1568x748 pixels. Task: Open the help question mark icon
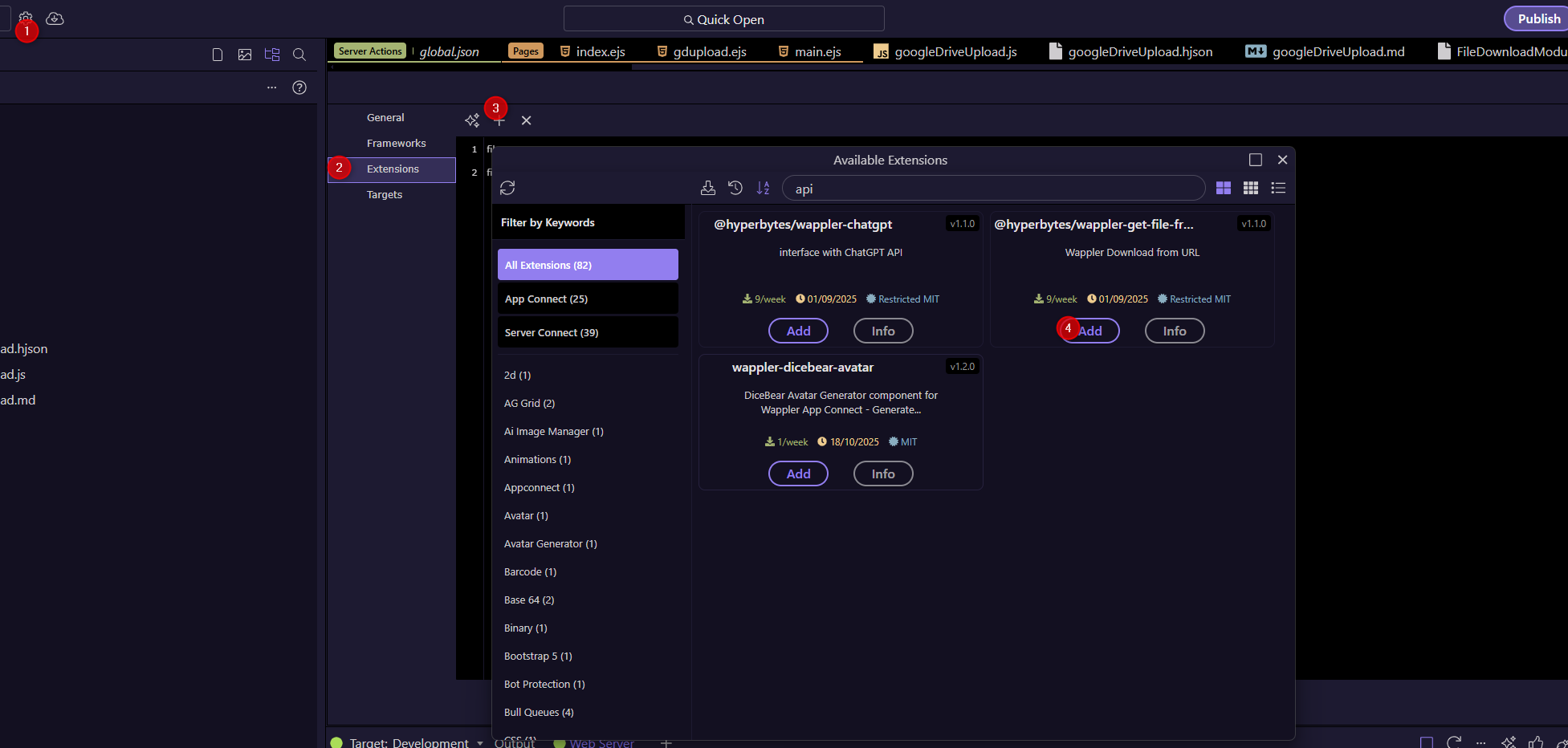pos(299,87)
